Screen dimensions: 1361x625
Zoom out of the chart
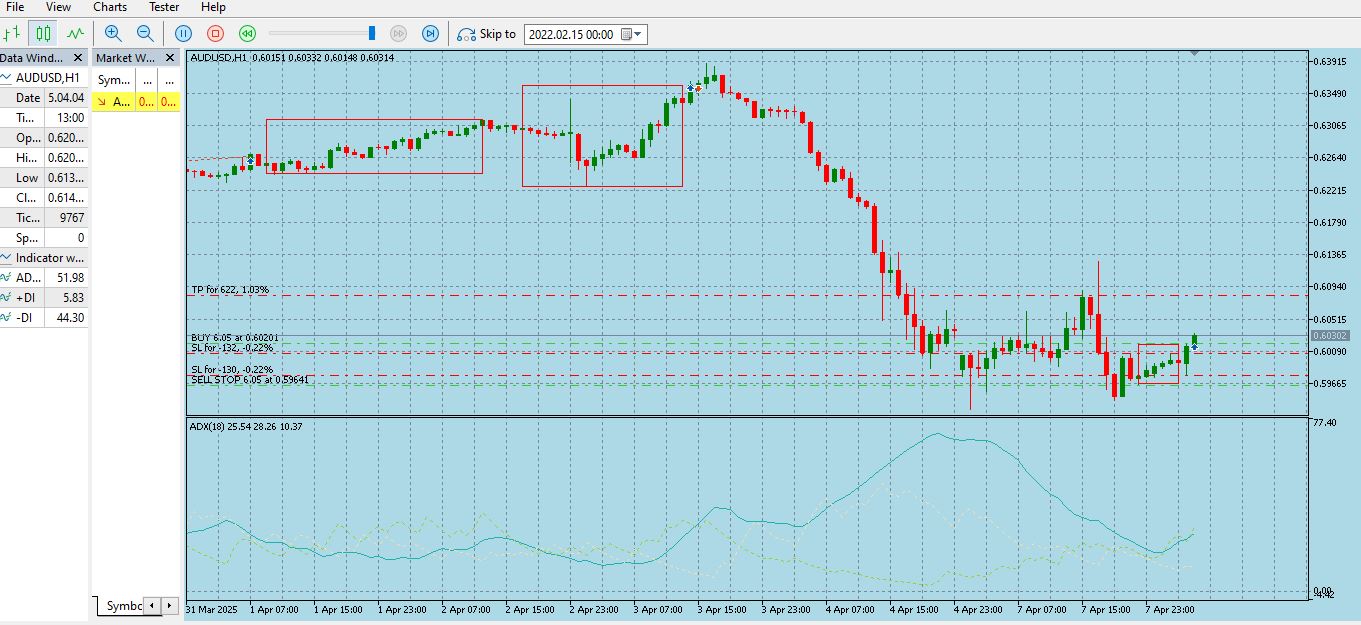click(x=145, y=33)
